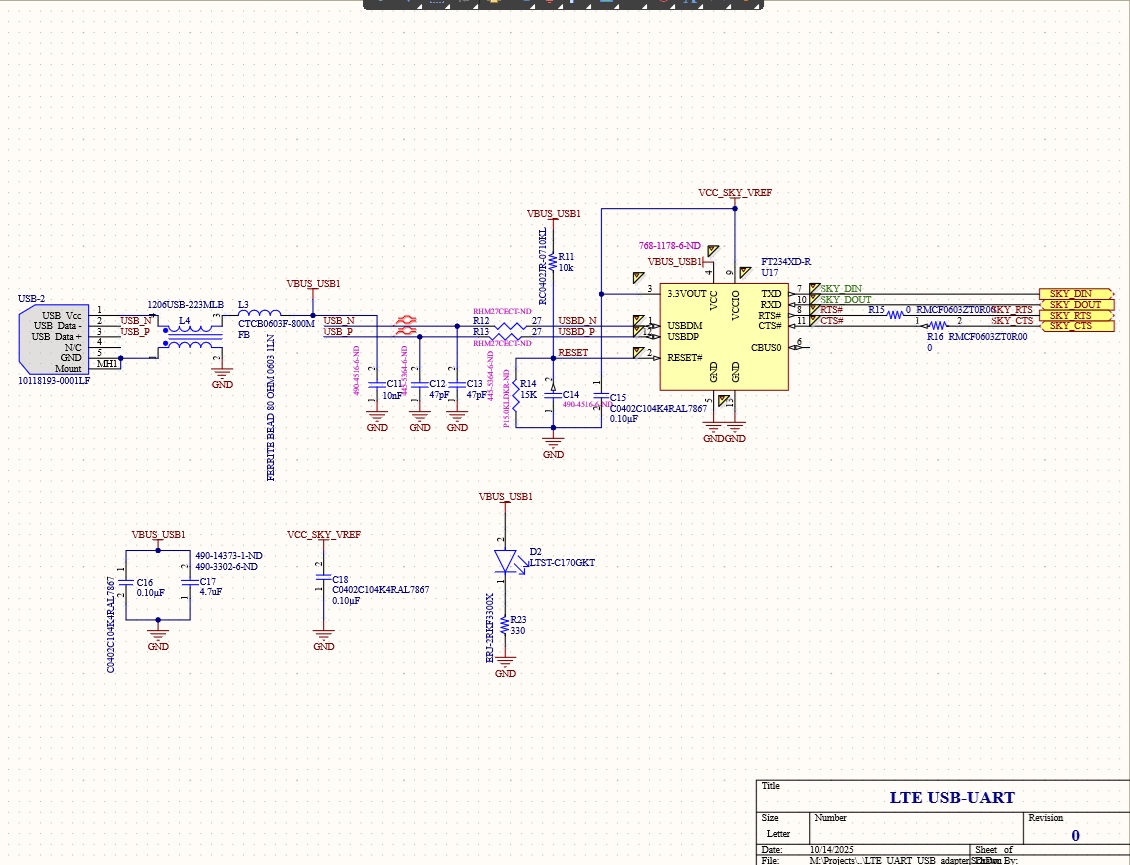Click the GND symbol below L4 choke

[x=221, y=378]
